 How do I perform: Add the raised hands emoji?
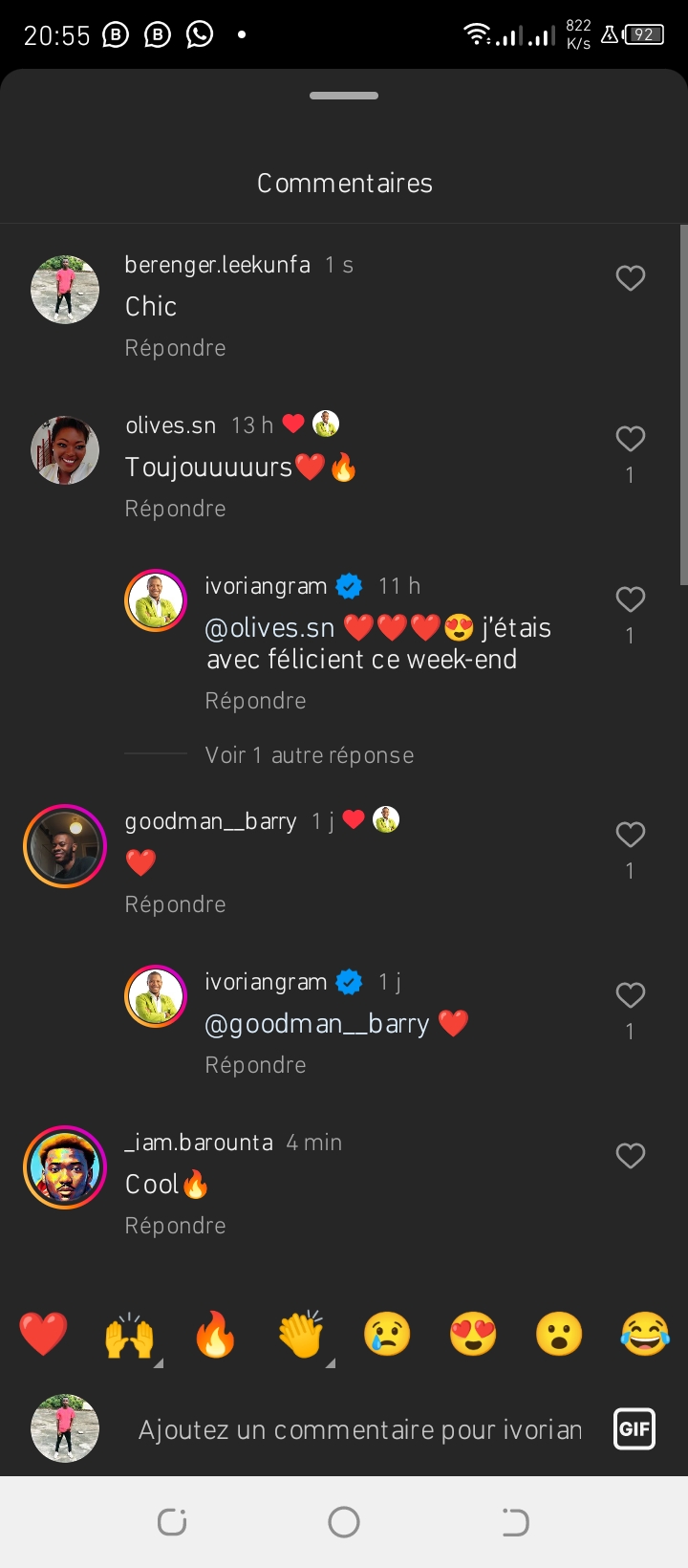coord(129,1334)
